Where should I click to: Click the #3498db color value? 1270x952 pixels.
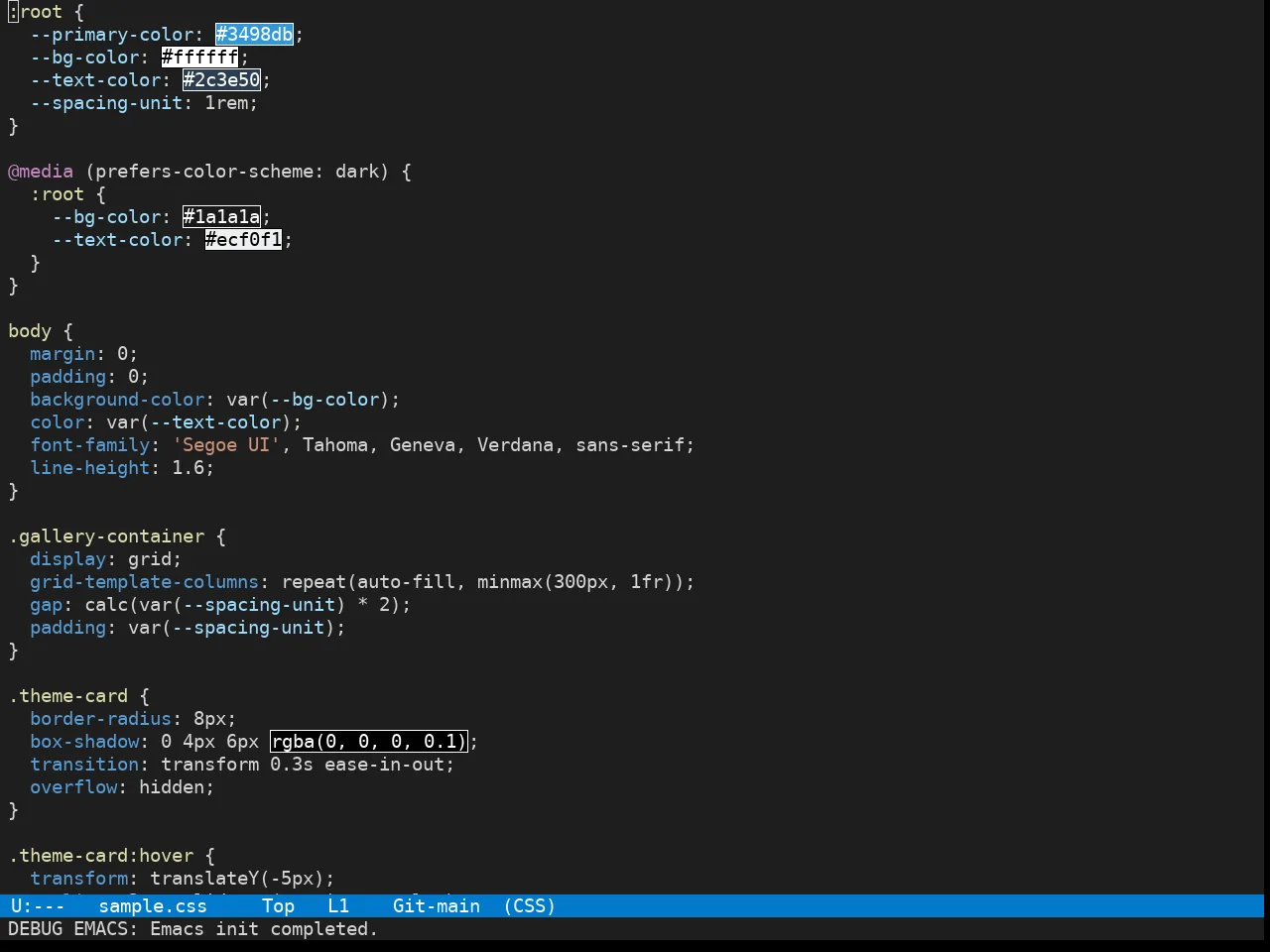[x=255, y=35]
